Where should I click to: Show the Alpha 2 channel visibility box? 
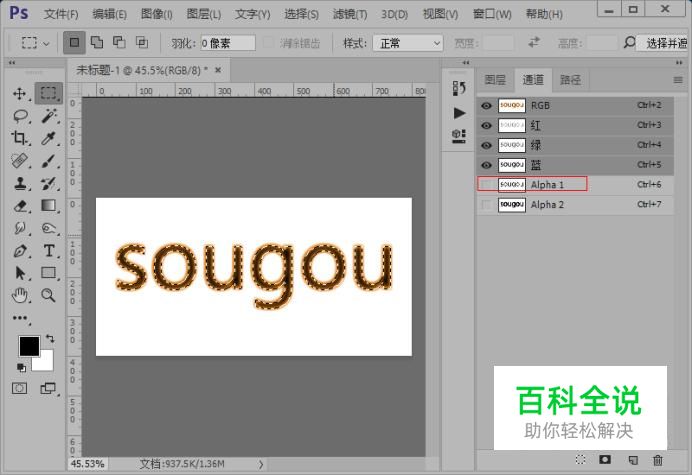[486, 204]
